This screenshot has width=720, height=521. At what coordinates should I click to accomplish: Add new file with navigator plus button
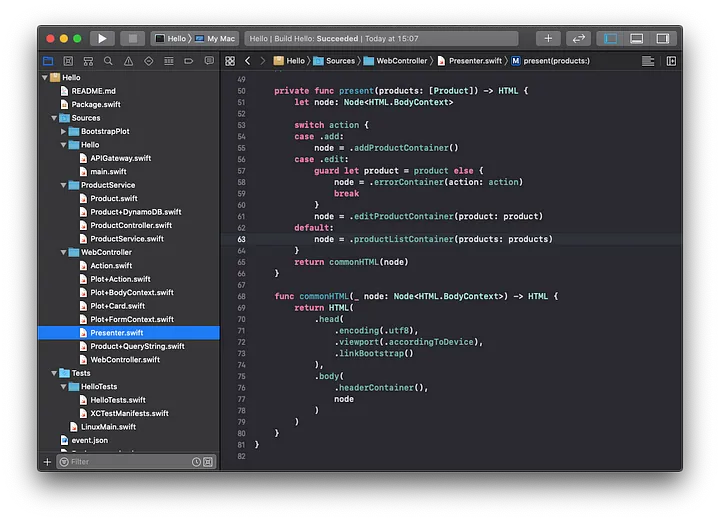click(47, 462)
